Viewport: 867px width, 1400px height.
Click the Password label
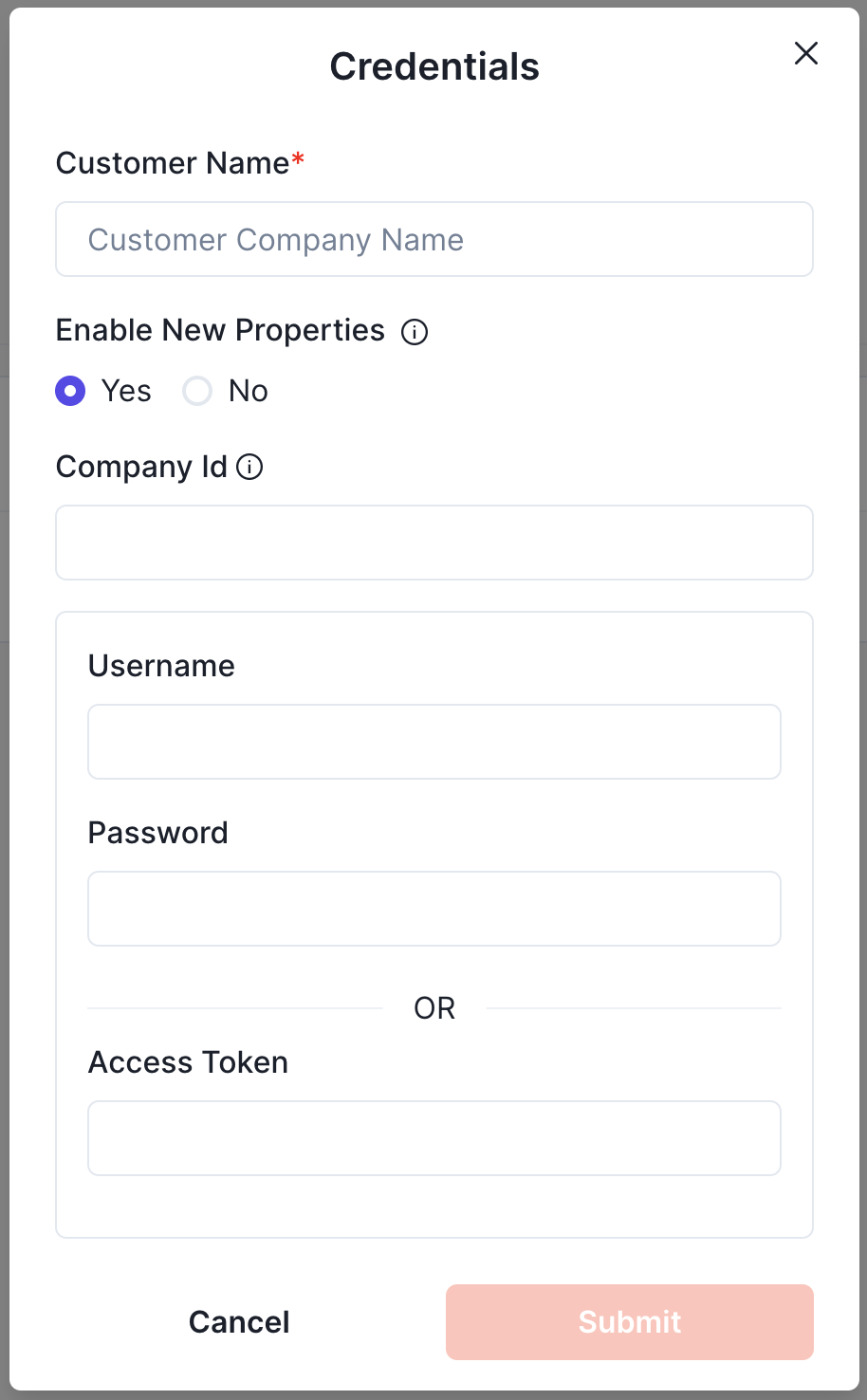tap(158, 833)
